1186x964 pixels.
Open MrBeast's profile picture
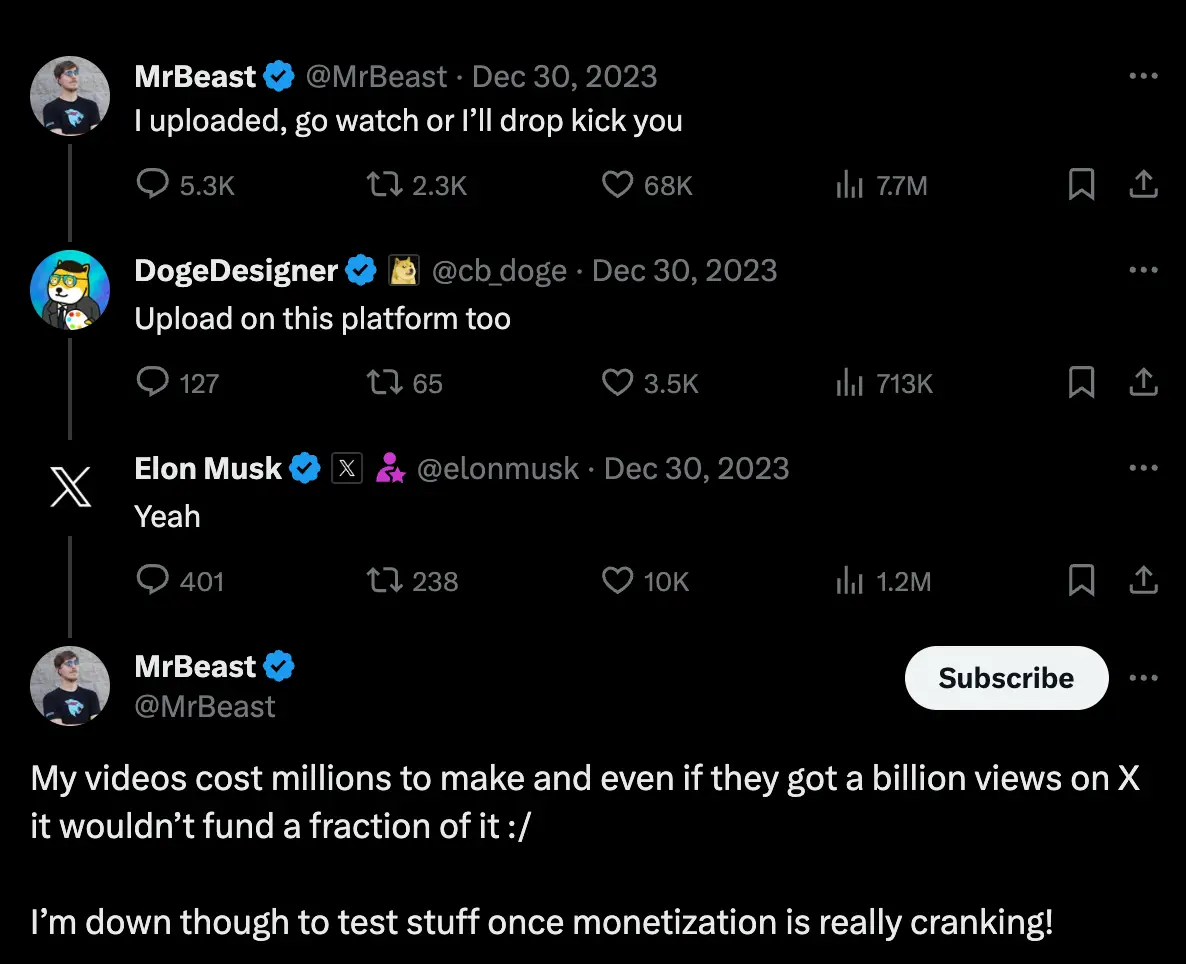[x=70, y=96]
